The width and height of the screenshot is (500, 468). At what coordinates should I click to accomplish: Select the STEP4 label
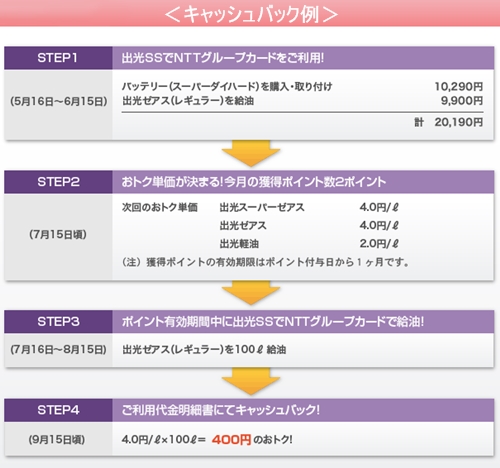(x=58, y=410)
